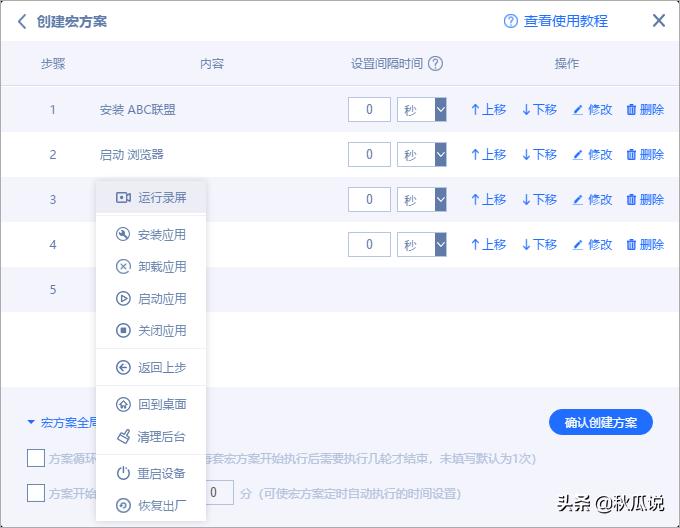Delete step 4 with 删除

(645, 245)
